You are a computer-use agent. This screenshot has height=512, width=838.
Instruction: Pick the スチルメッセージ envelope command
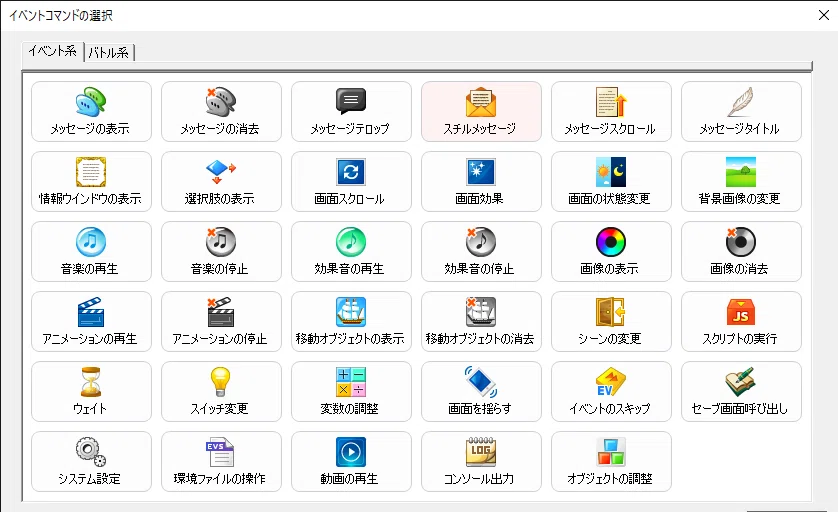(x=481, y=112)
